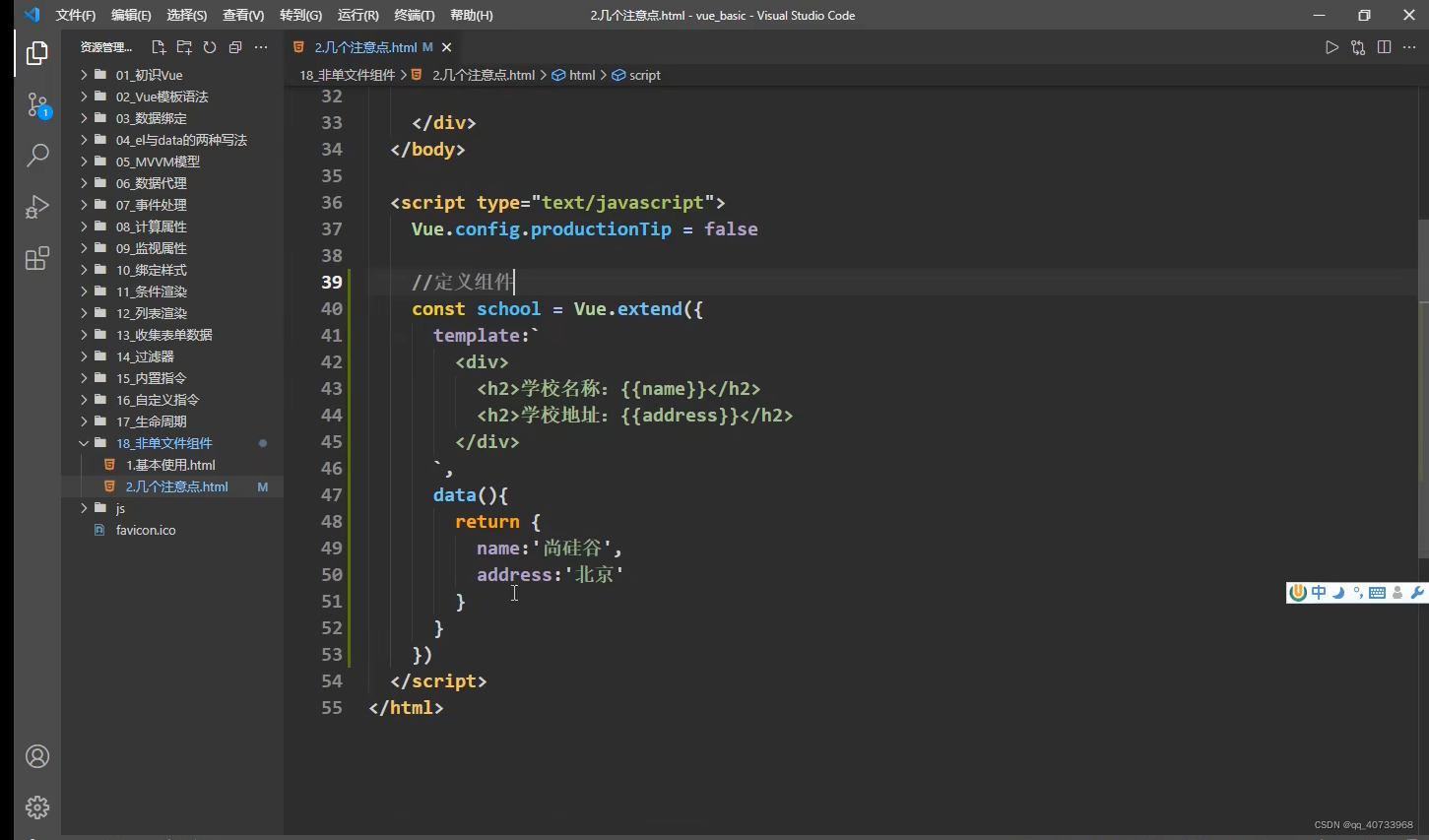Image resolution: width=1429 pixels, height=840 pixels.
Task: Open the Extensions view
Action: click(x=37, y=258)
